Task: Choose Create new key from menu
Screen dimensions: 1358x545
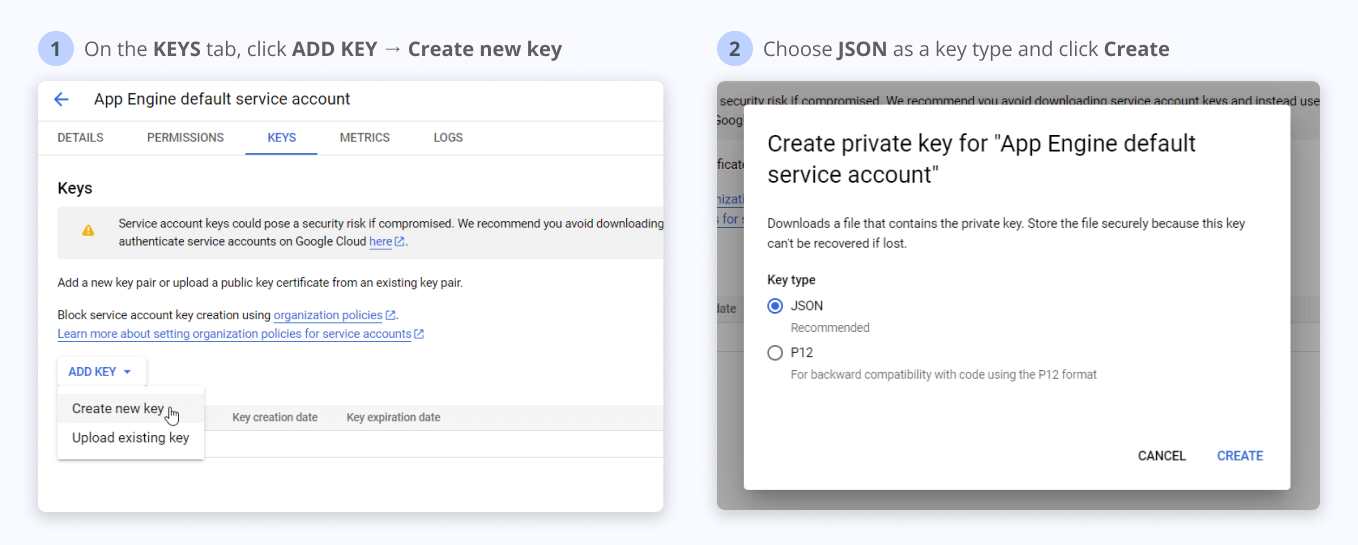Action: coord(118,408)
